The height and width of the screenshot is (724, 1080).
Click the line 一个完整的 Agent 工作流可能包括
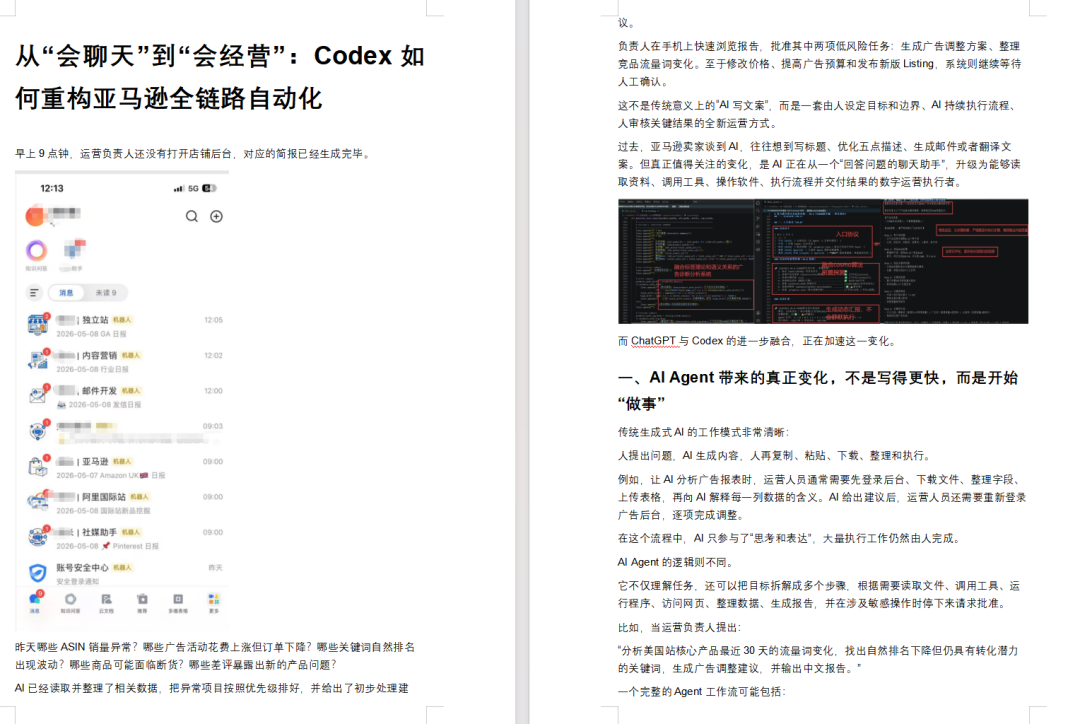pos(701,692)
